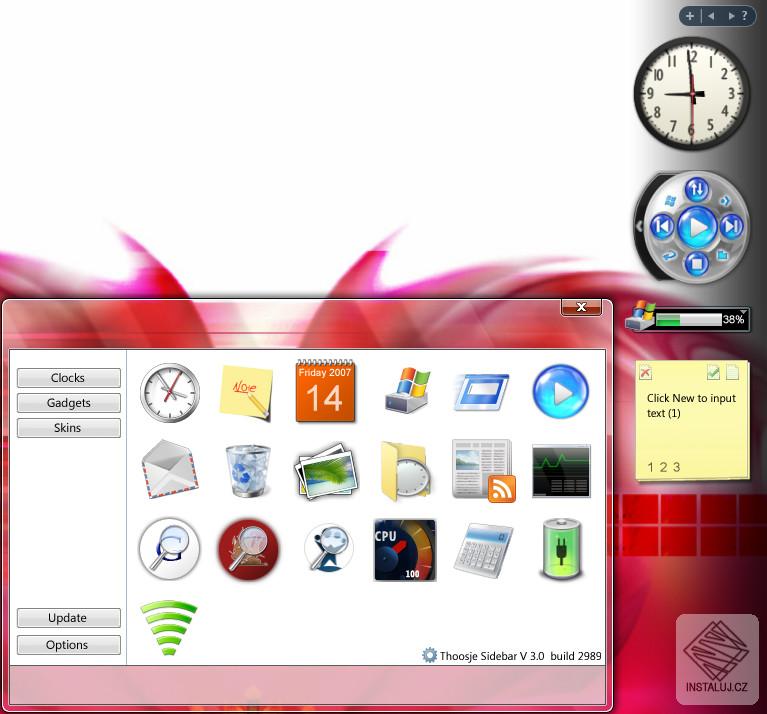Screen dimensions: 767x714
Task: Skip to the next track in the media gadget
Action: point(732,226)
